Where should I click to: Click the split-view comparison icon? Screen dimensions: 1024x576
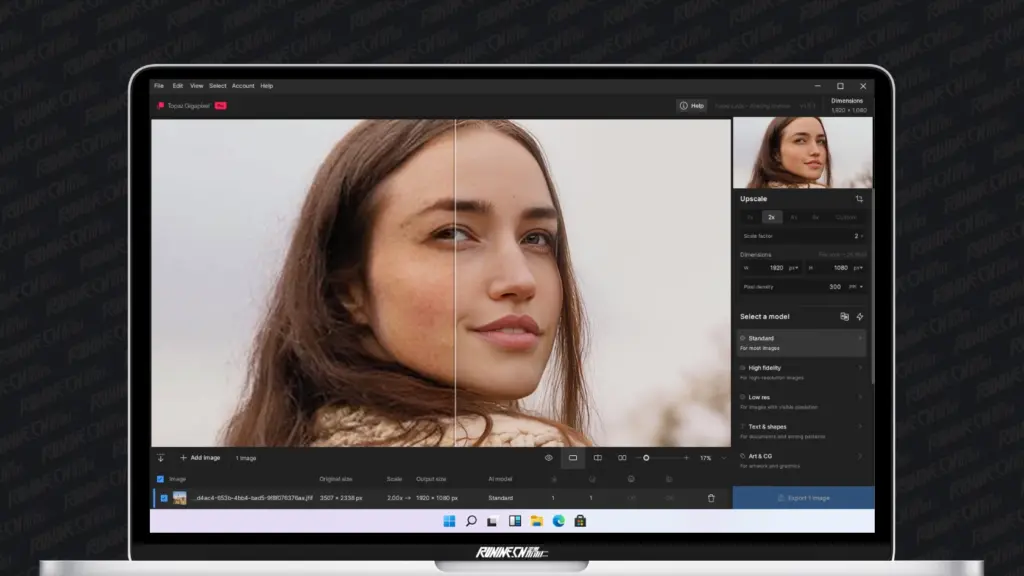tap(598, 458)
